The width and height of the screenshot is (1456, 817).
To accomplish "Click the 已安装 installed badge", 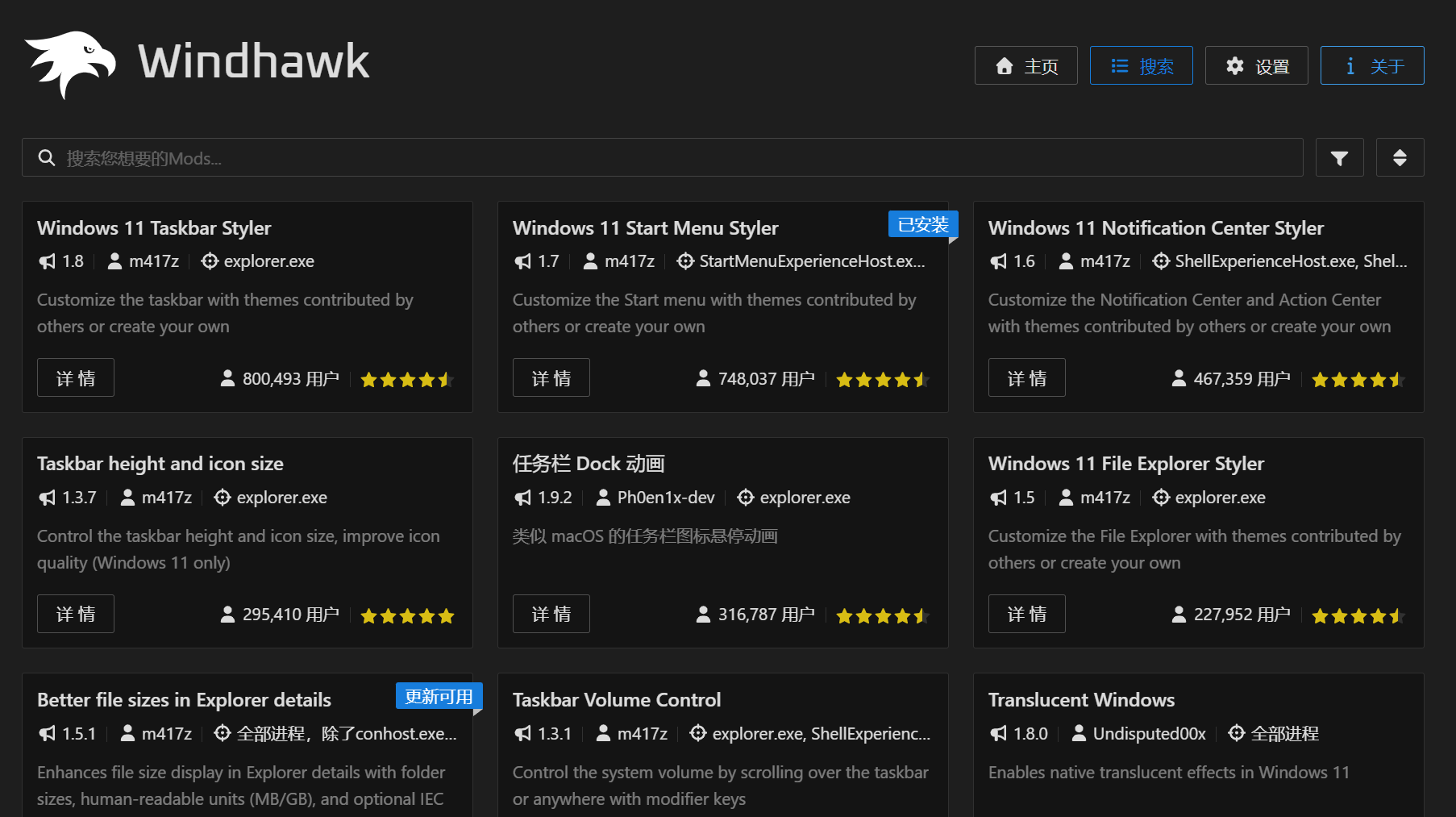I will [x=923, y=224].
